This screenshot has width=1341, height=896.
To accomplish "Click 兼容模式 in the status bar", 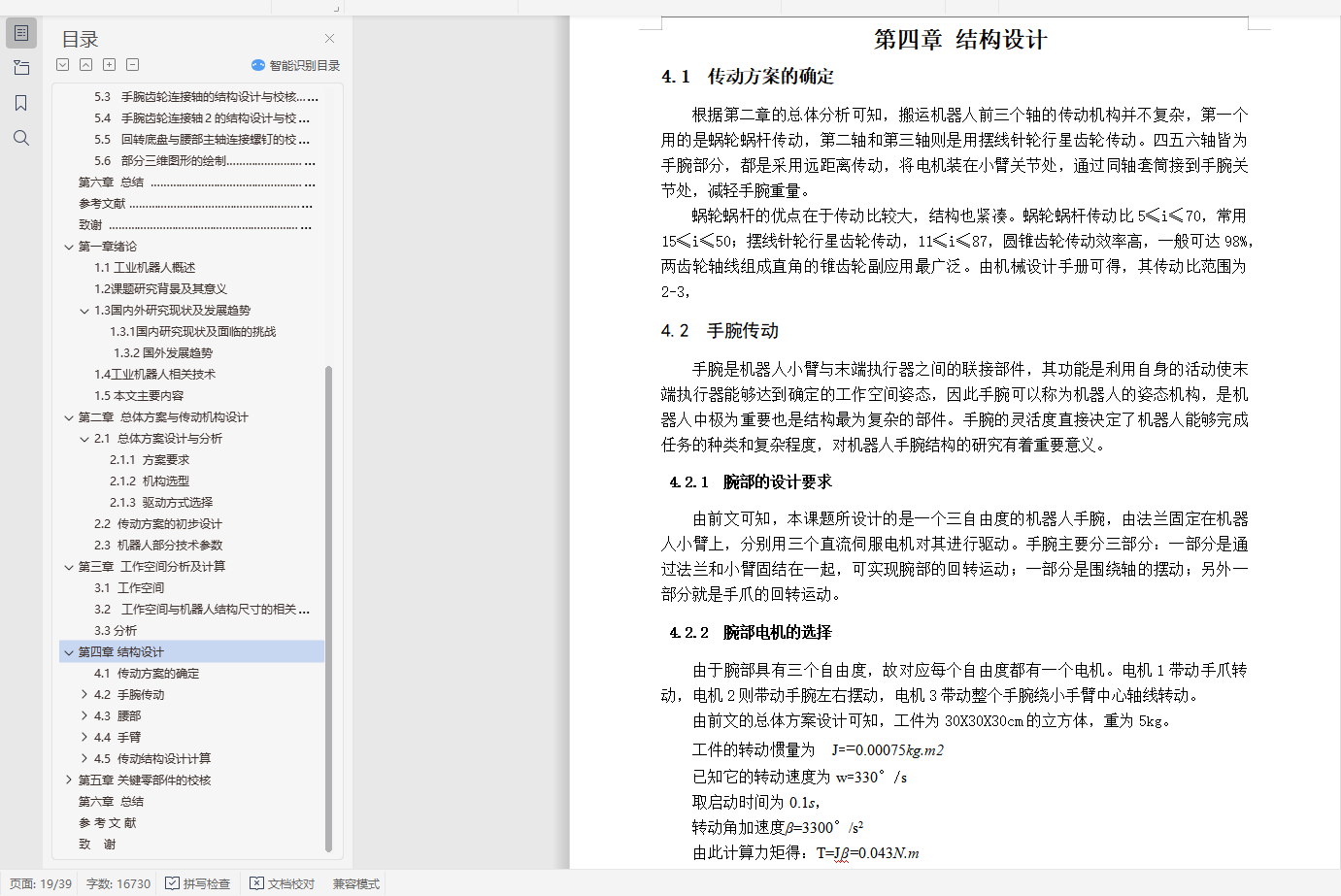I will point(356,884).
